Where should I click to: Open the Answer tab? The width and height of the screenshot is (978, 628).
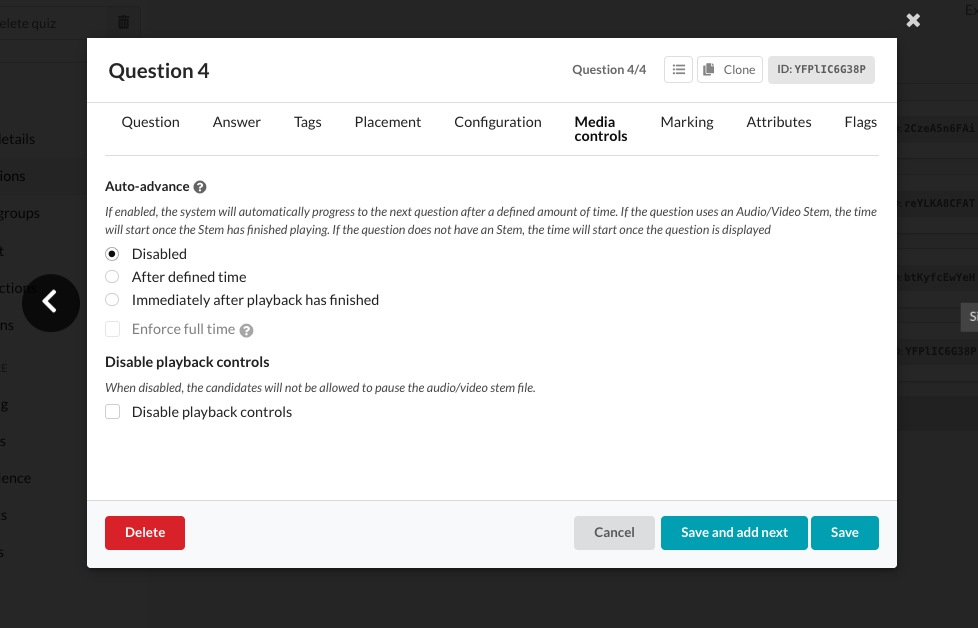pos(236,122)
